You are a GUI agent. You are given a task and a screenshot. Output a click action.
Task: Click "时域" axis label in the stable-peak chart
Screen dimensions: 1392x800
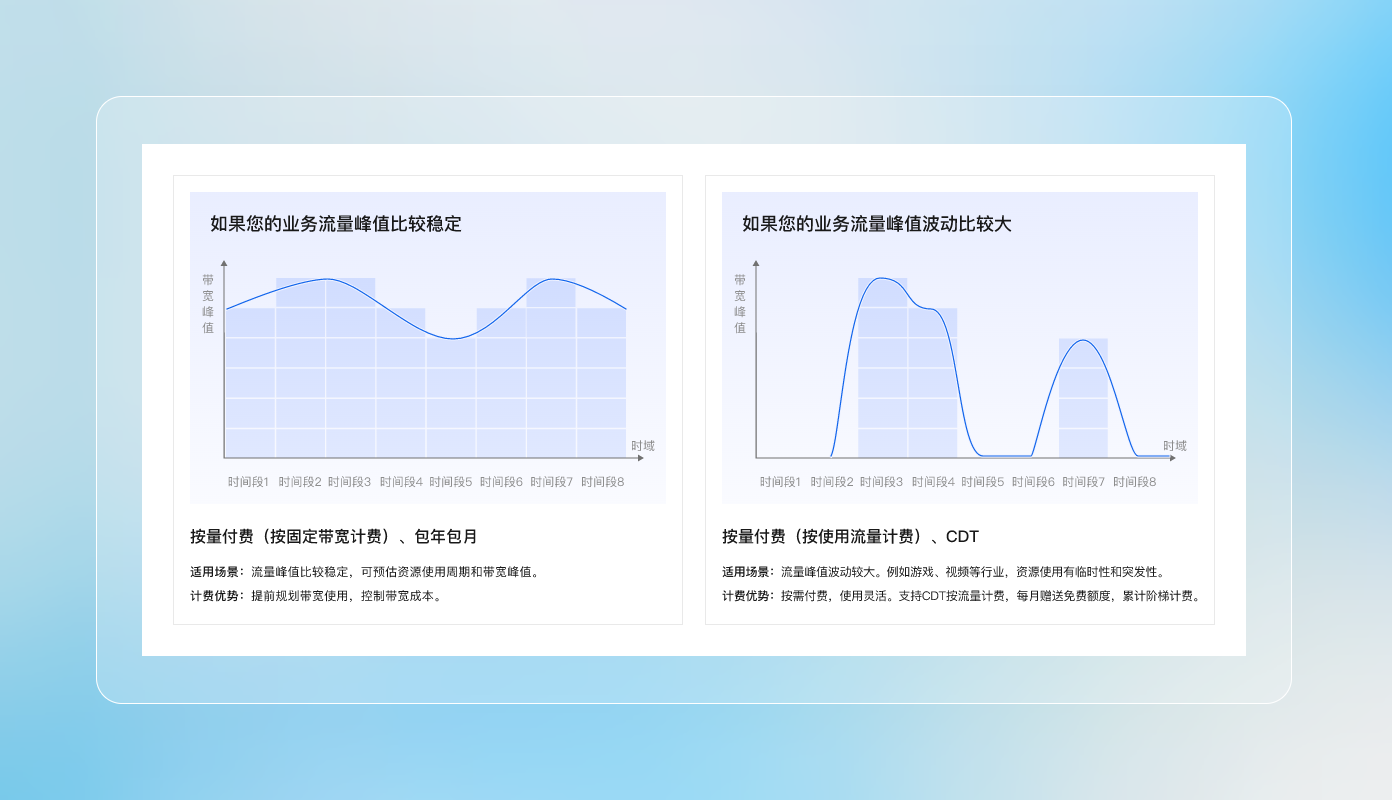pyautogui.click(x=643, y=446)
